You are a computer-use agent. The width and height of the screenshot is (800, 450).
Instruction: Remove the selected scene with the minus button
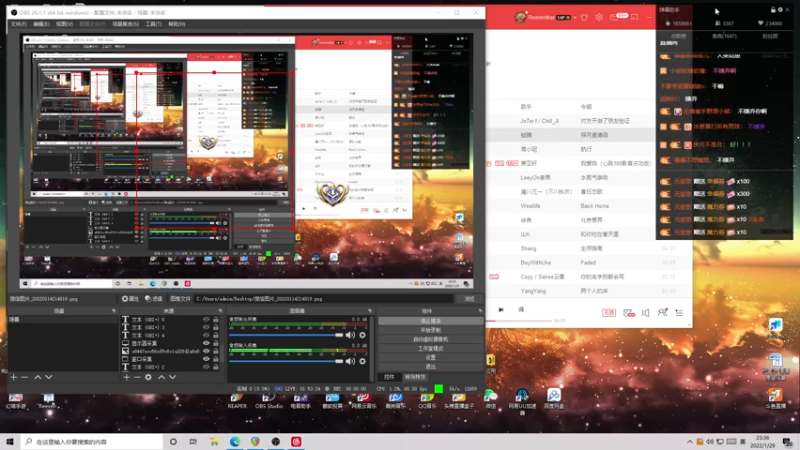24,377
